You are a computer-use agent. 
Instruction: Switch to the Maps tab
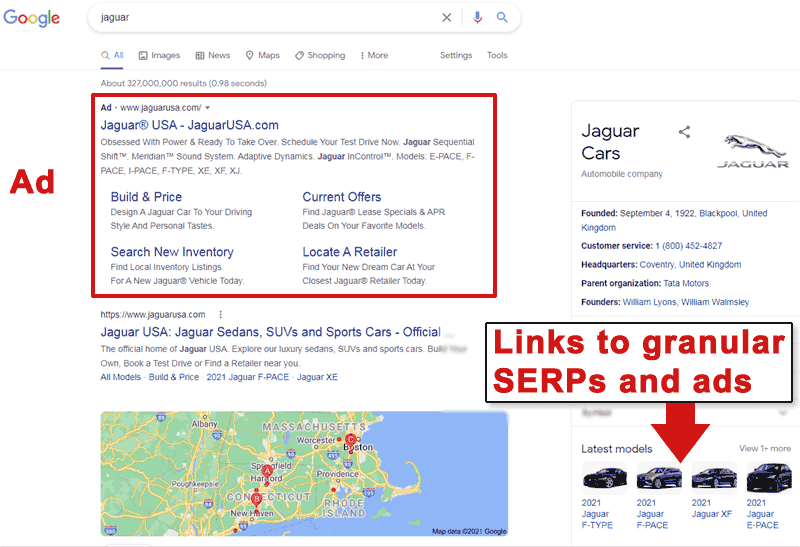point(263,55)
